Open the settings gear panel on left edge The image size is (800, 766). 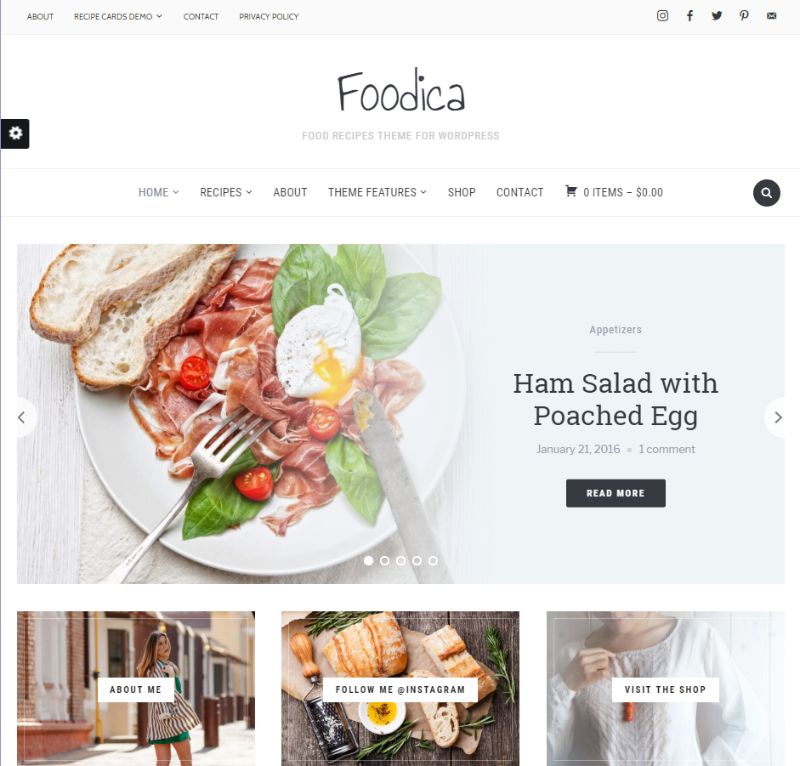pos(15,134)
